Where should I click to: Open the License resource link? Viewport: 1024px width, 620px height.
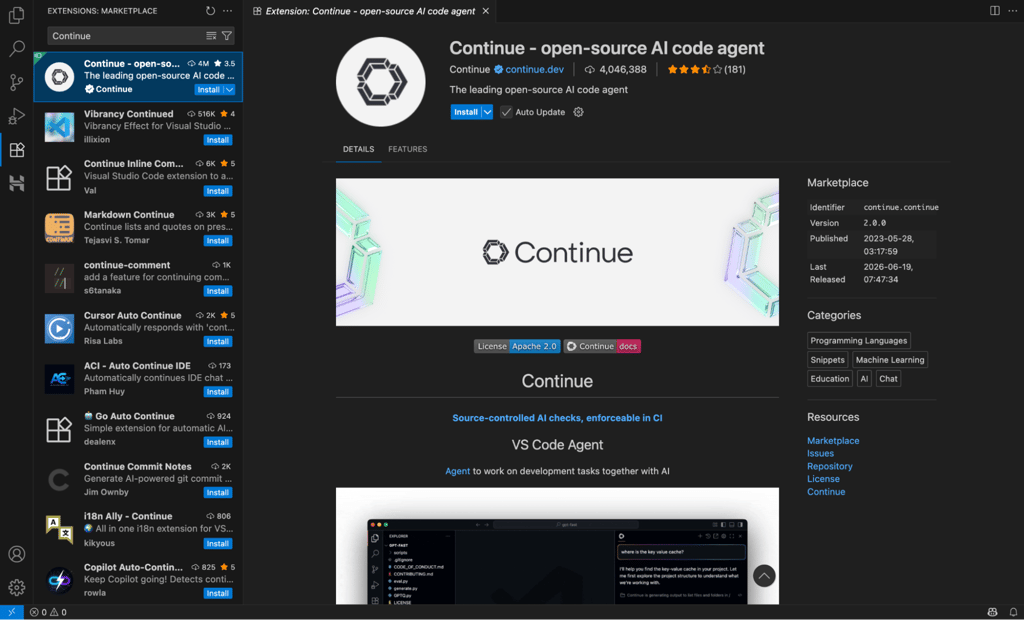(823, 479)
